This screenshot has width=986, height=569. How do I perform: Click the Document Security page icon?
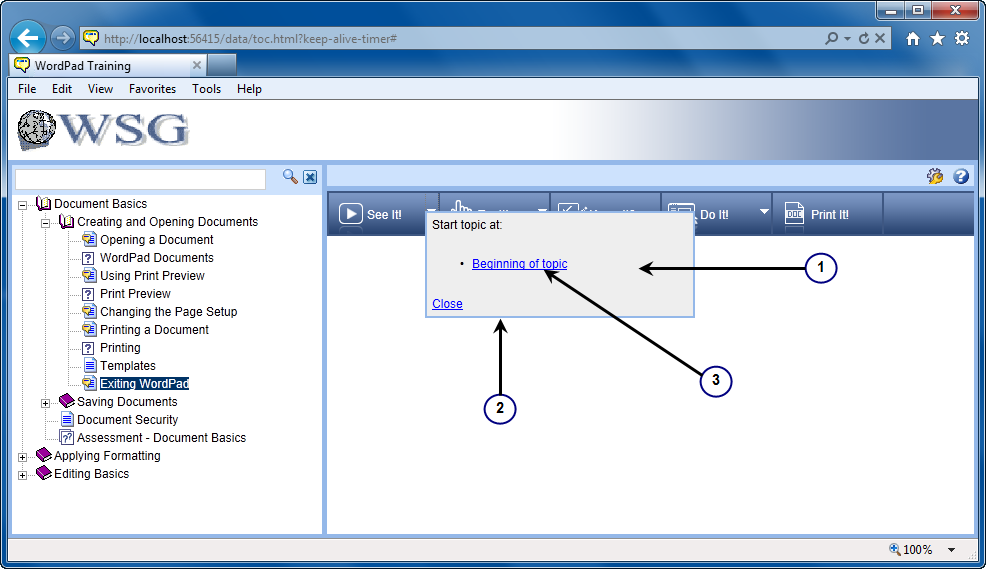[x=67, y=419]
